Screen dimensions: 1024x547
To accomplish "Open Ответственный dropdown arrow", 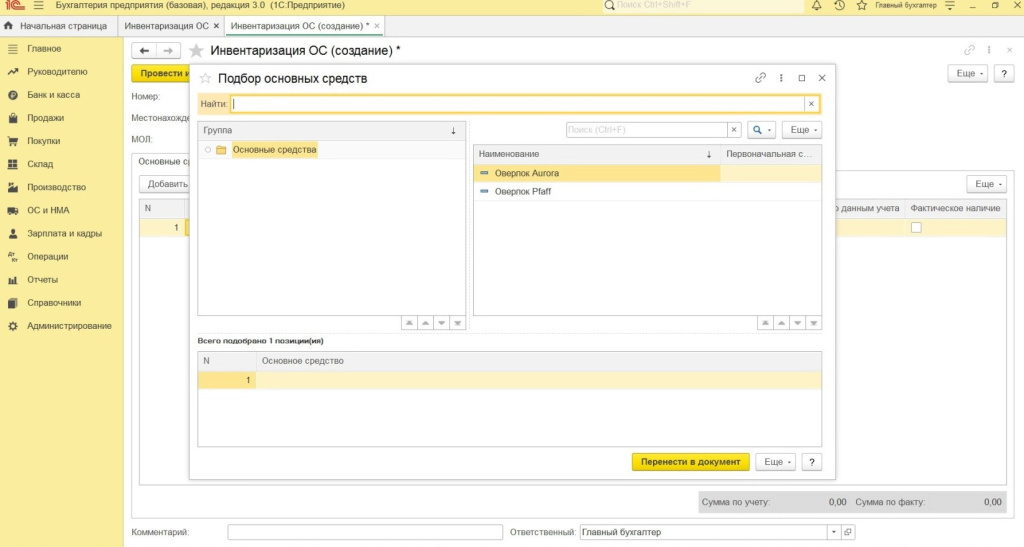I will 833,532.
